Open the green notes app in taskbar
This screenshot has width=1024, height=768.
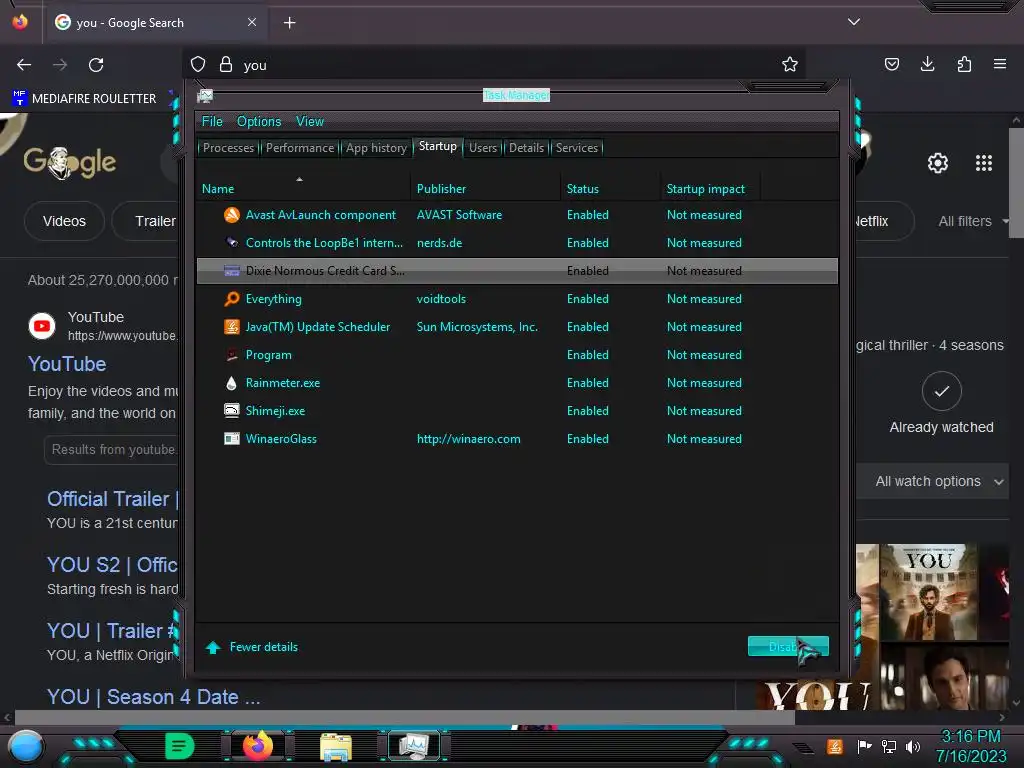180,746
